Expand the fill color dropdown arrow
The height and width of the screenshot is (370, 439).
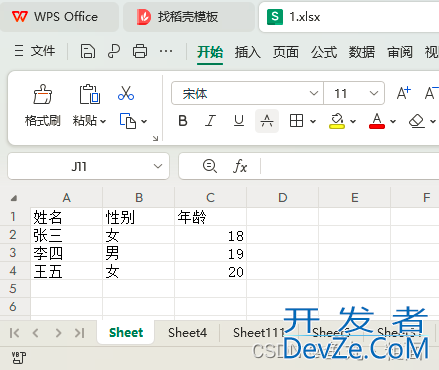(353, 121)
